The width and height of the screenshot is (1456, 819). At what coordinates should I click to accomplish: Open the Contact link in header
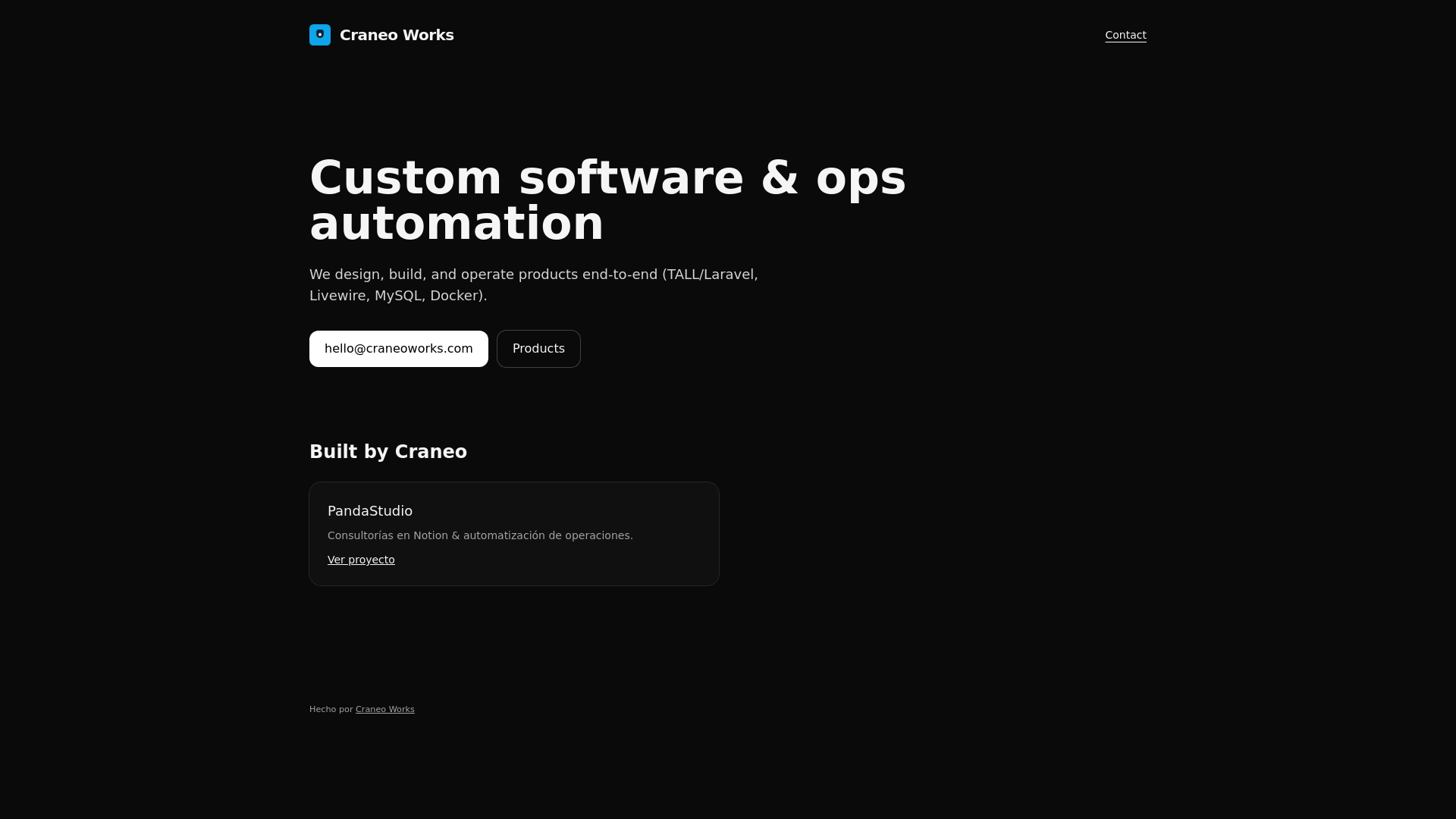tap(1125, 35)
